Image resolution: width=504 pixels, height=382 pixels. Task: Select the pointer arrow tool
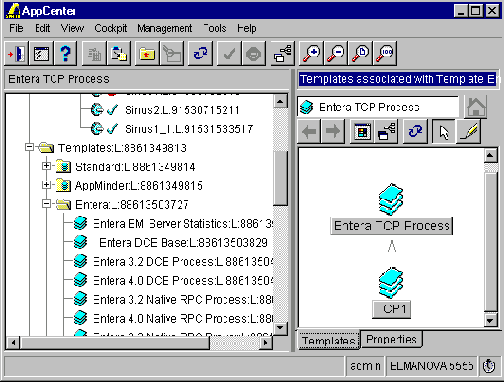point(444,131)
